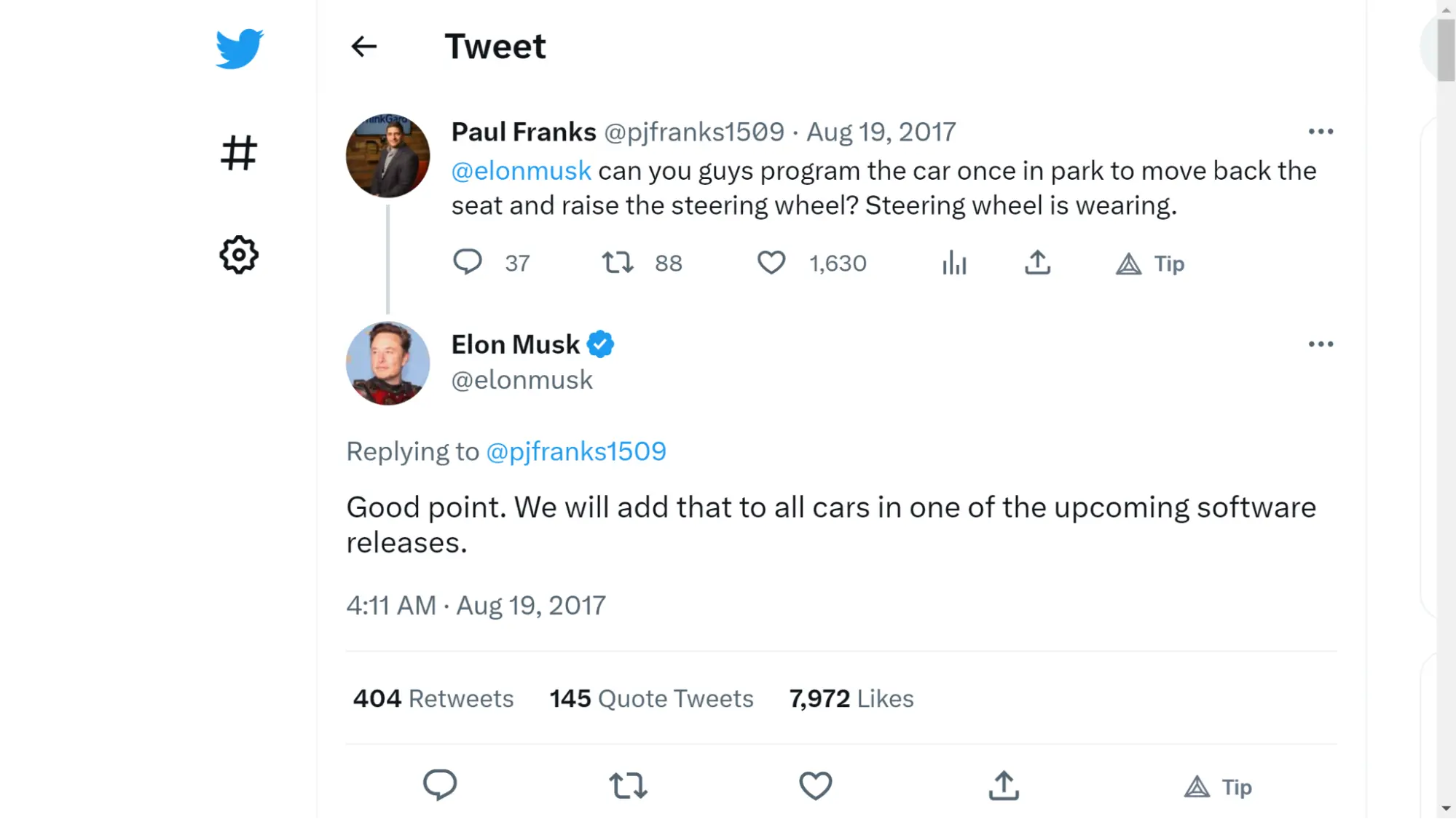
Task: Go back using the arrow icon
Action: (364, 46)
